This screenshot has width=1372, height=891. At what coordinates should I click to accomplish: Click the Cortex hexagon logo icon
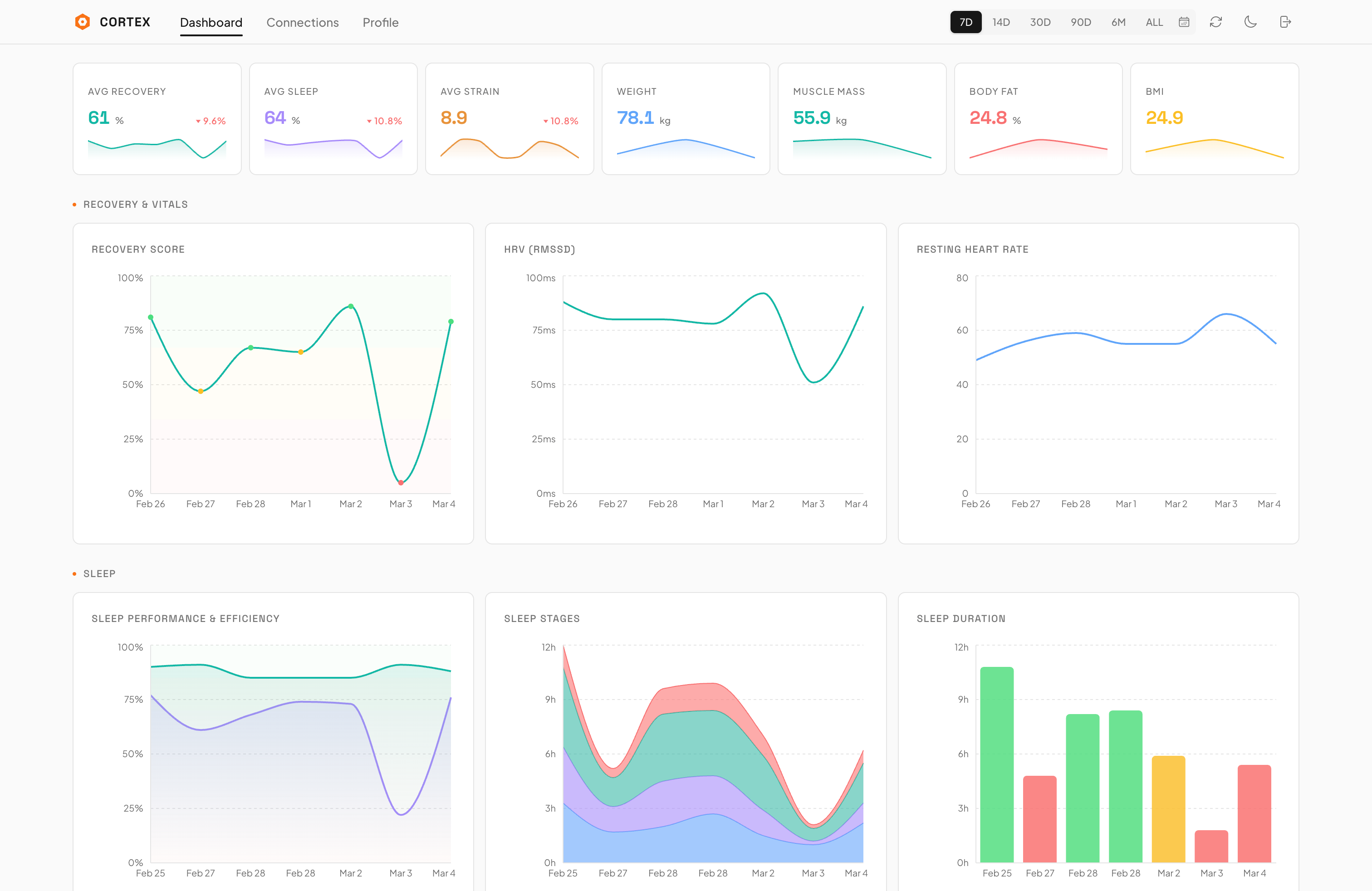click(83, 22)
